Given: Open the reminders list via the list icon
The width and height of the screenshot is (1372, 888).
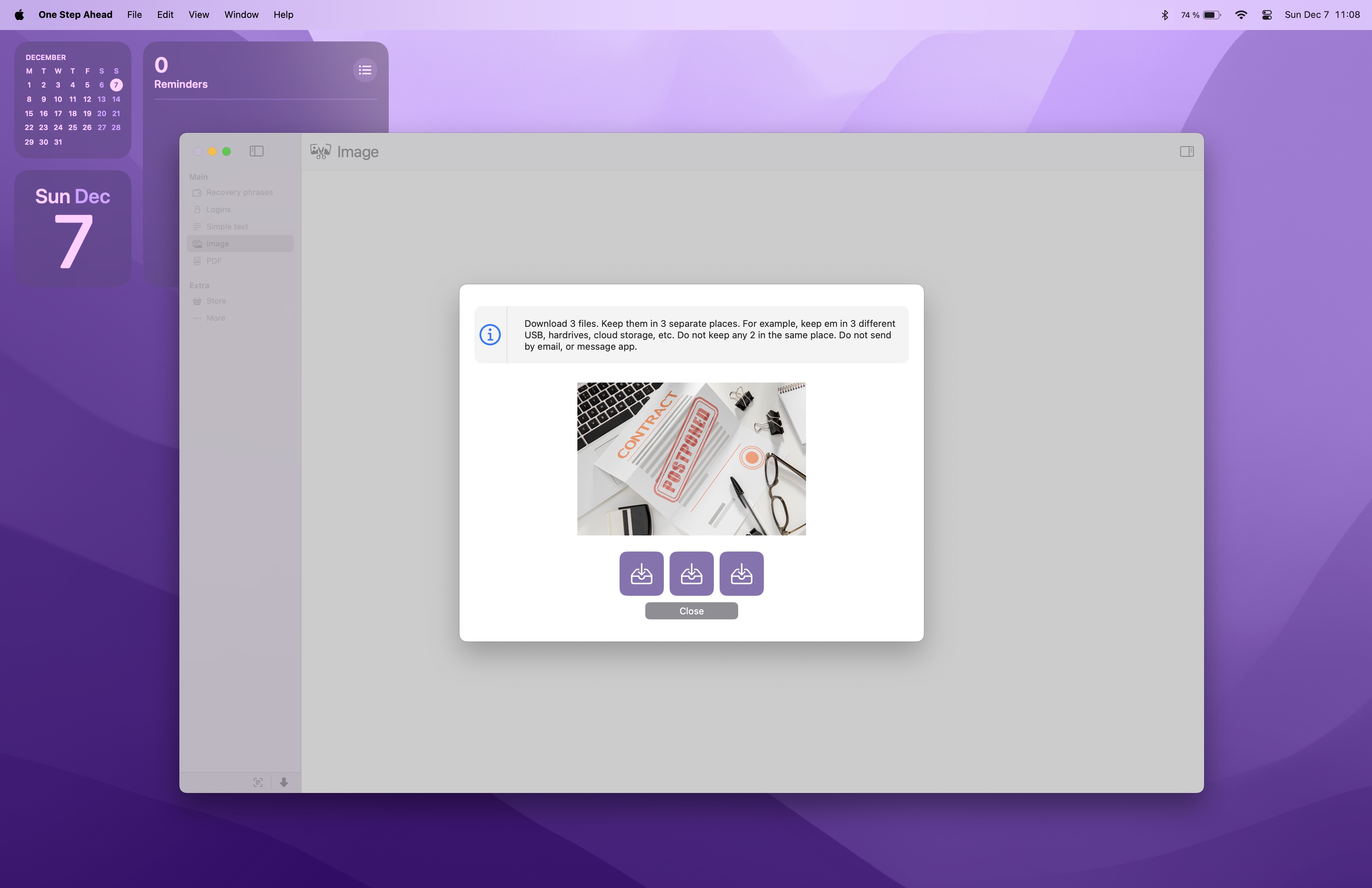Looking at the screenshot, I should click(x=365, y=70).
